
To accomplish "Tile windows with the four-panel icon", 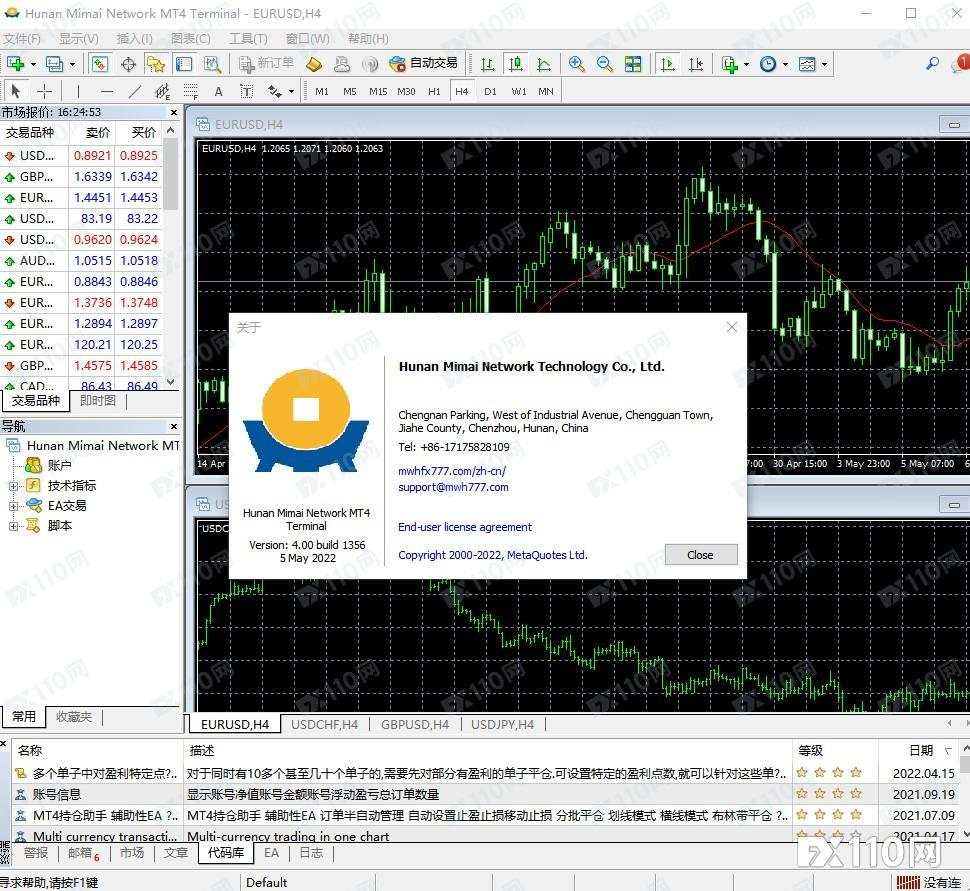I will pyautogui.click(x=633, y=64).
